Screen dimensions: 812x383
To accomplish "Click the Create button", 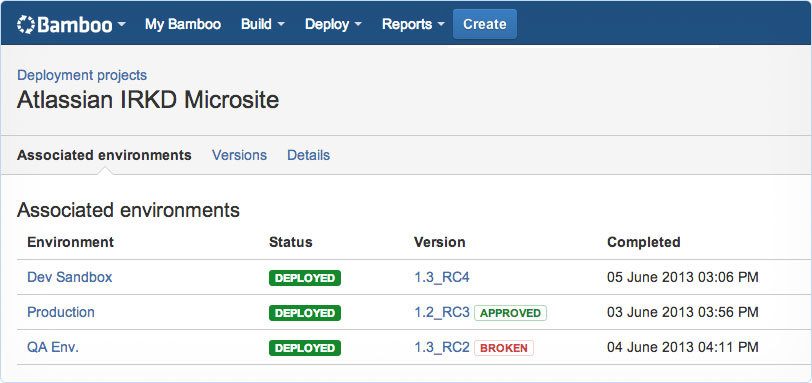I will click(485, 24).
